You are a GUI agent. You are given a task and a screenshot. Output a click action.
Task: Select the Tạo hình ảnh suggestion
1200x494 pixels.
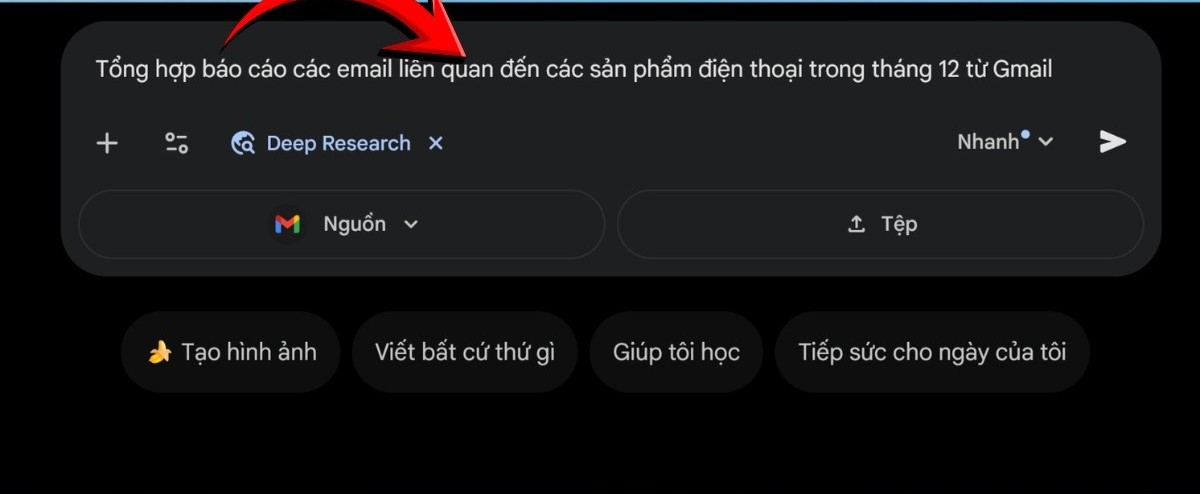(231, 352)
